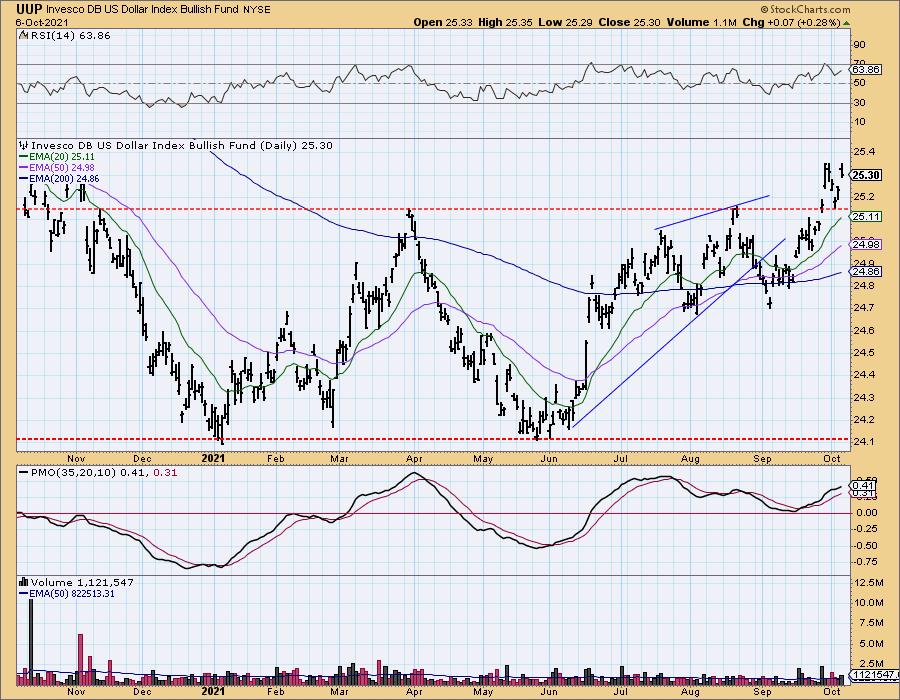Click the Volume 1.1M header value
This screenshot has width=900, height=700.
[x=701, y=22]
